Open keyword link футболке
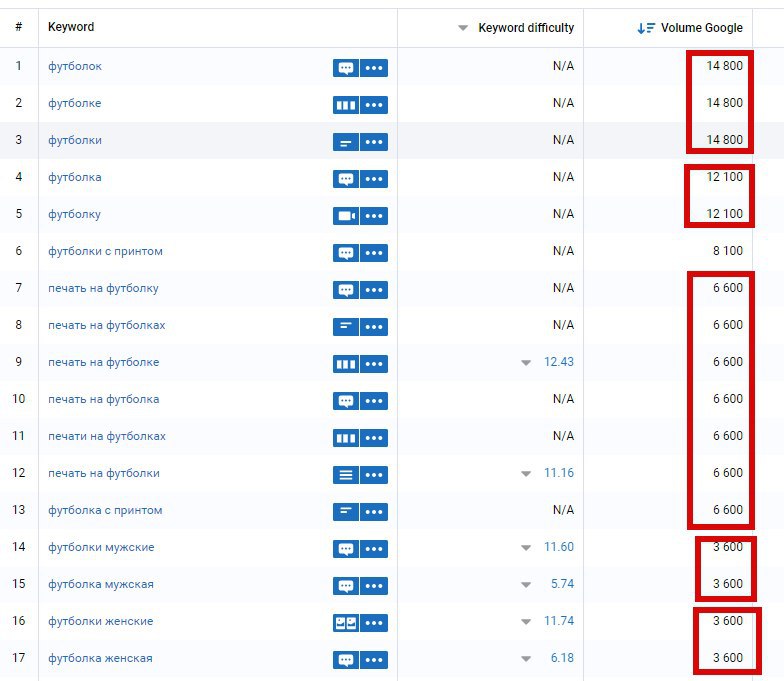 (x=74, y=103)
